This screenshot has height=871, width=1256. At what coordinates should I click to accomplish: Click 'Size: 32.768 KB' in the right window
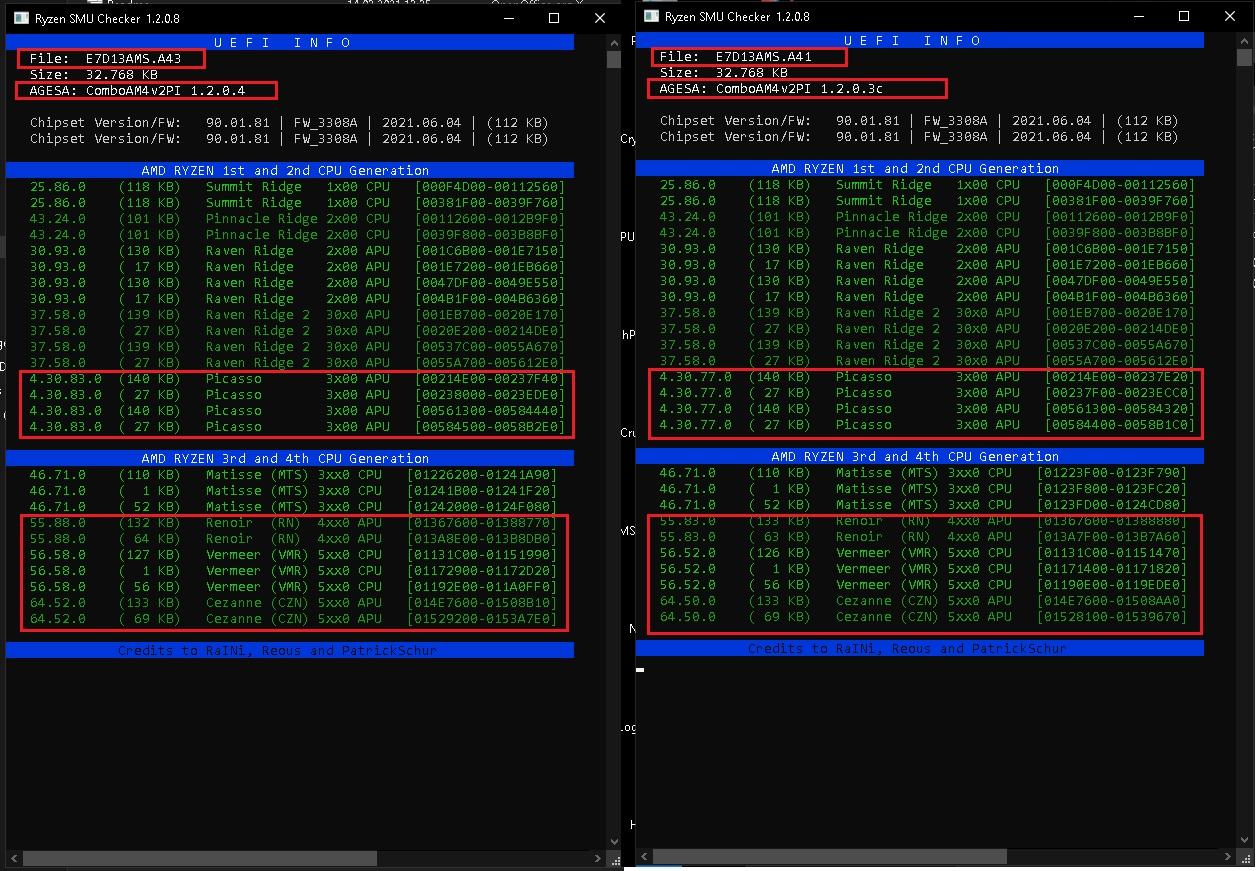tap(723, 72)
